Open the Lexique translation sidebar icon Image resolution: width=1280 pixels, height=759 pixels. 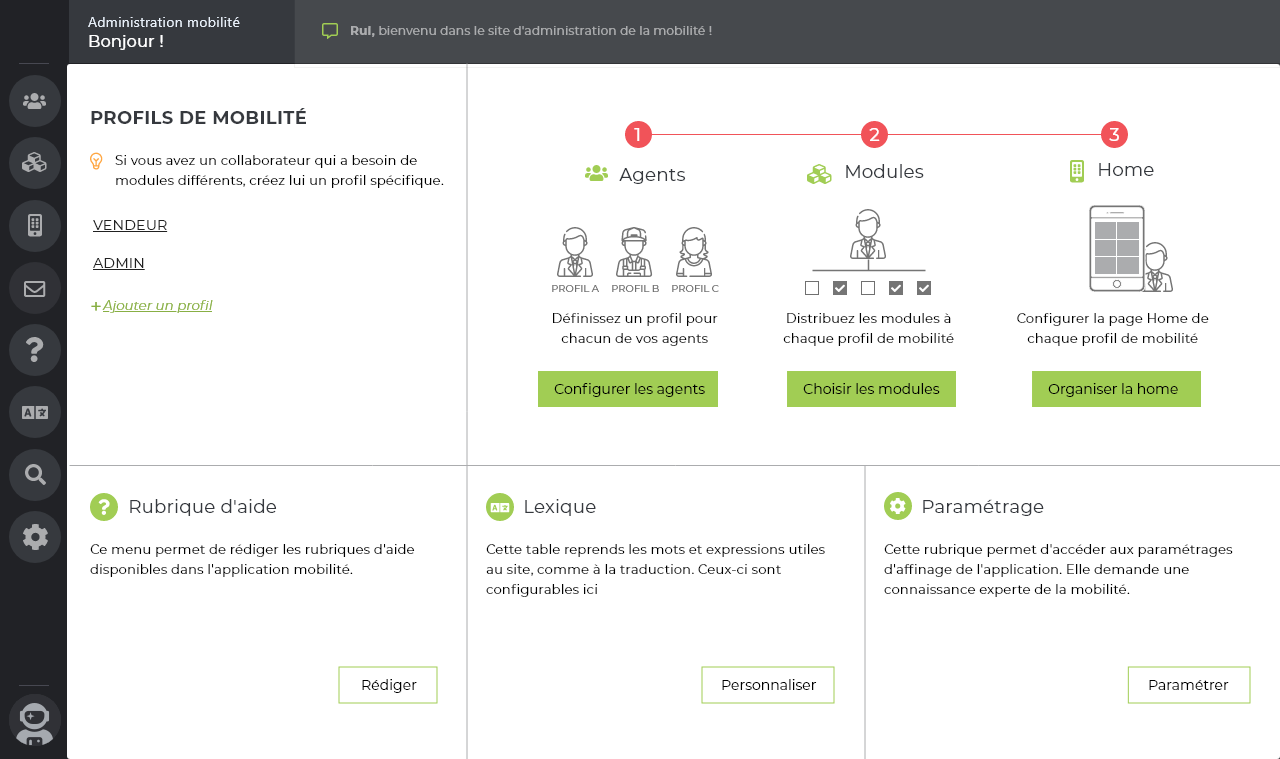tap(35, 412)
